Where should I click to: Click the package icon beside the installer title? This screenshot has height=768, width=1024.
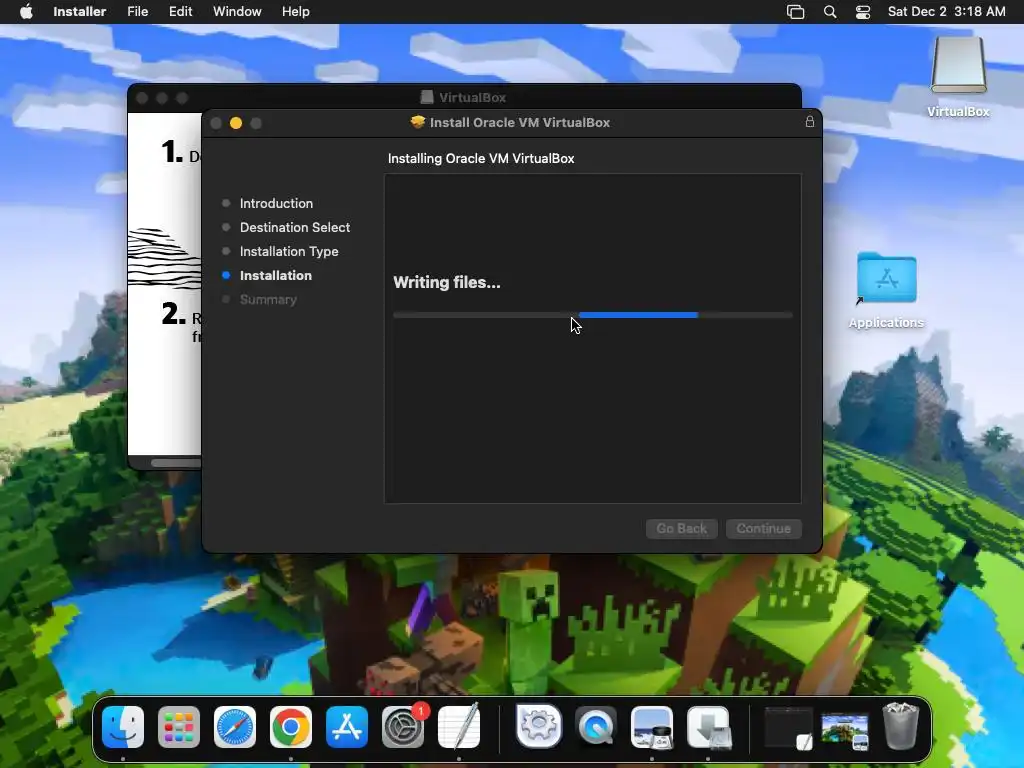pyautogui.click(x=418, y=122)
